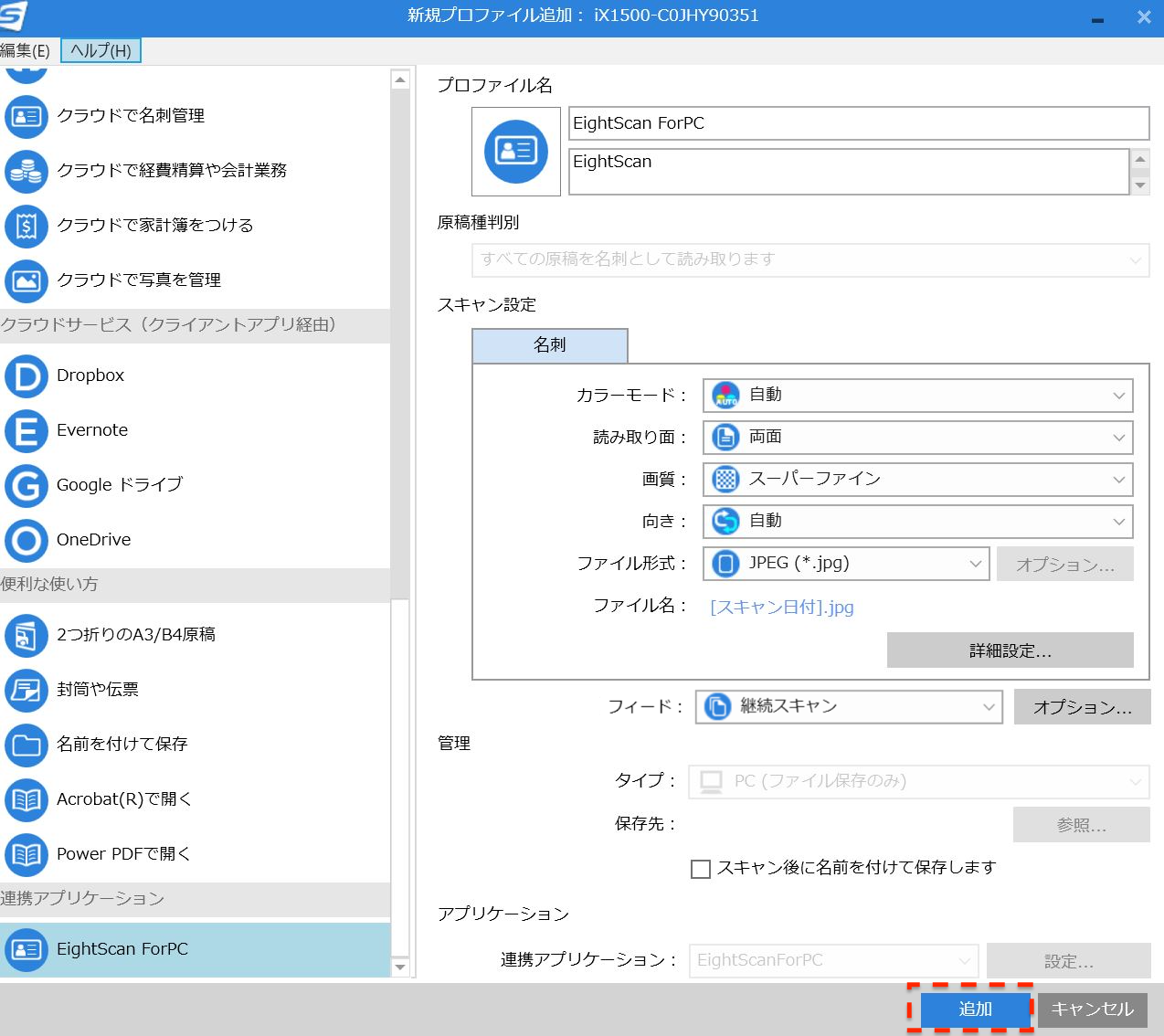The image size is (1164, 1036).
Task: Click the profile name field EightScan ForPC
Action: point(859,123)
